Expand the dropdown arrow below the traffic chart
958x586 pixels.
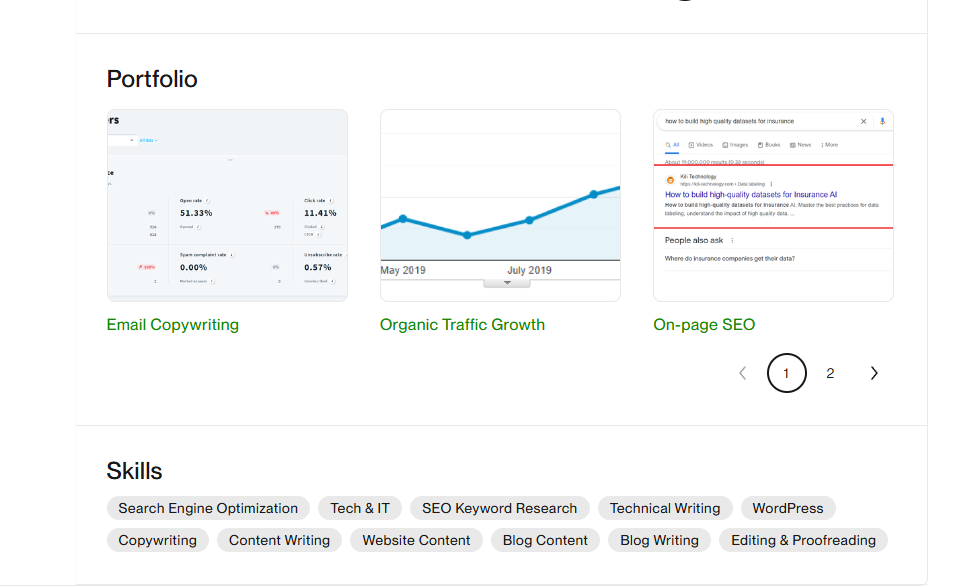coord(507,284)
